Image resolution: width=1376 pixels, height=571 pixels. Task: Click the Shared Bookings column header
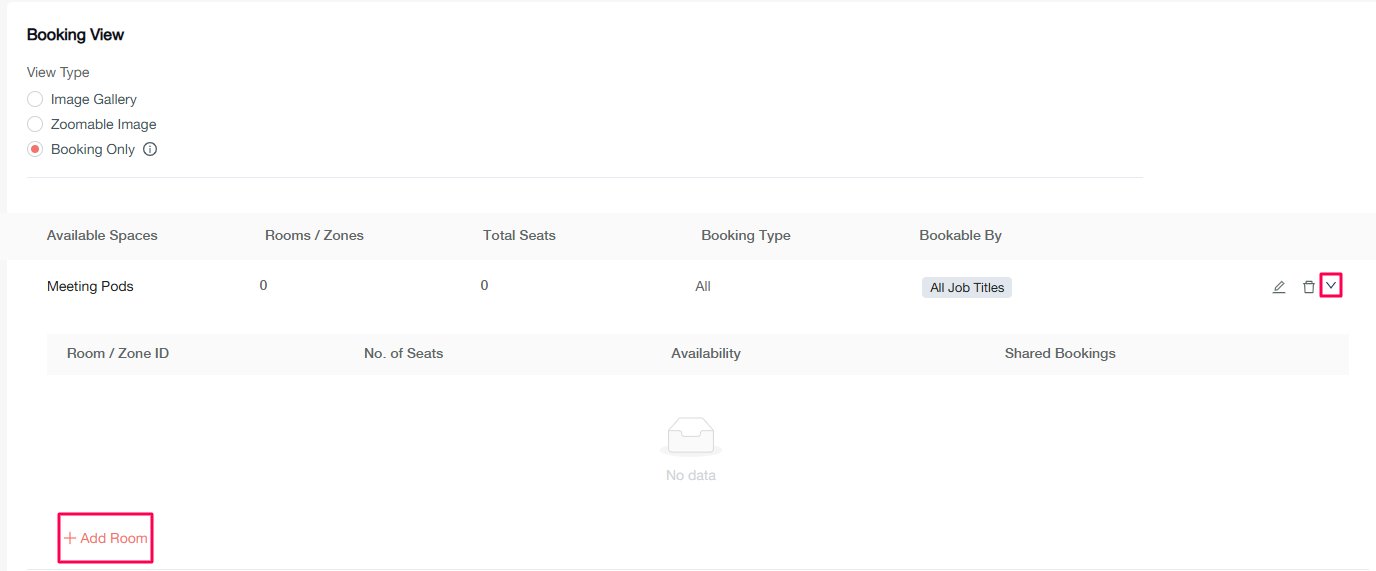tap(1059, 354)
